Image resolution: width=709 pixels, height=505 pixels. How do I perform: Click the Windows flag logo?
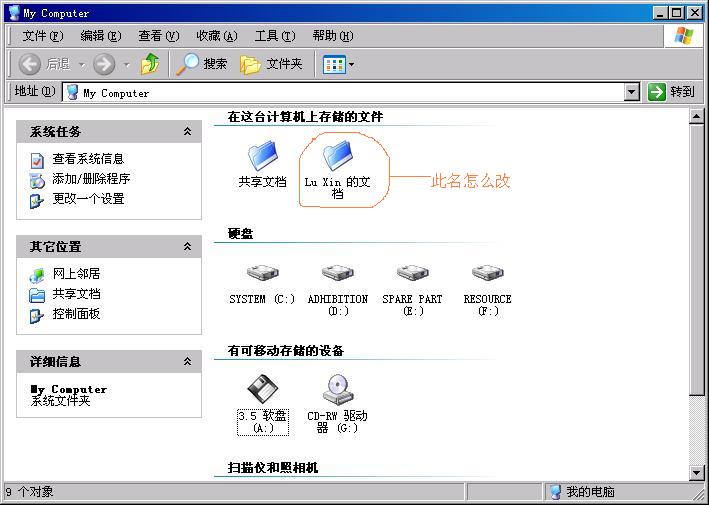684,36
